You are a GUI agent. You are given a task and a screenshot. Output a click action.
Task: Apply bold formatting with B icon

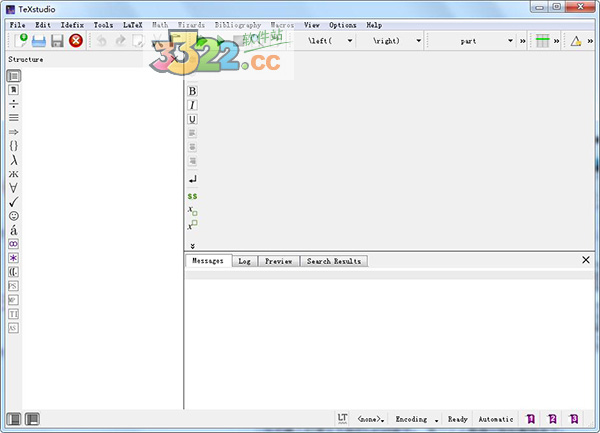pos(192,91)
